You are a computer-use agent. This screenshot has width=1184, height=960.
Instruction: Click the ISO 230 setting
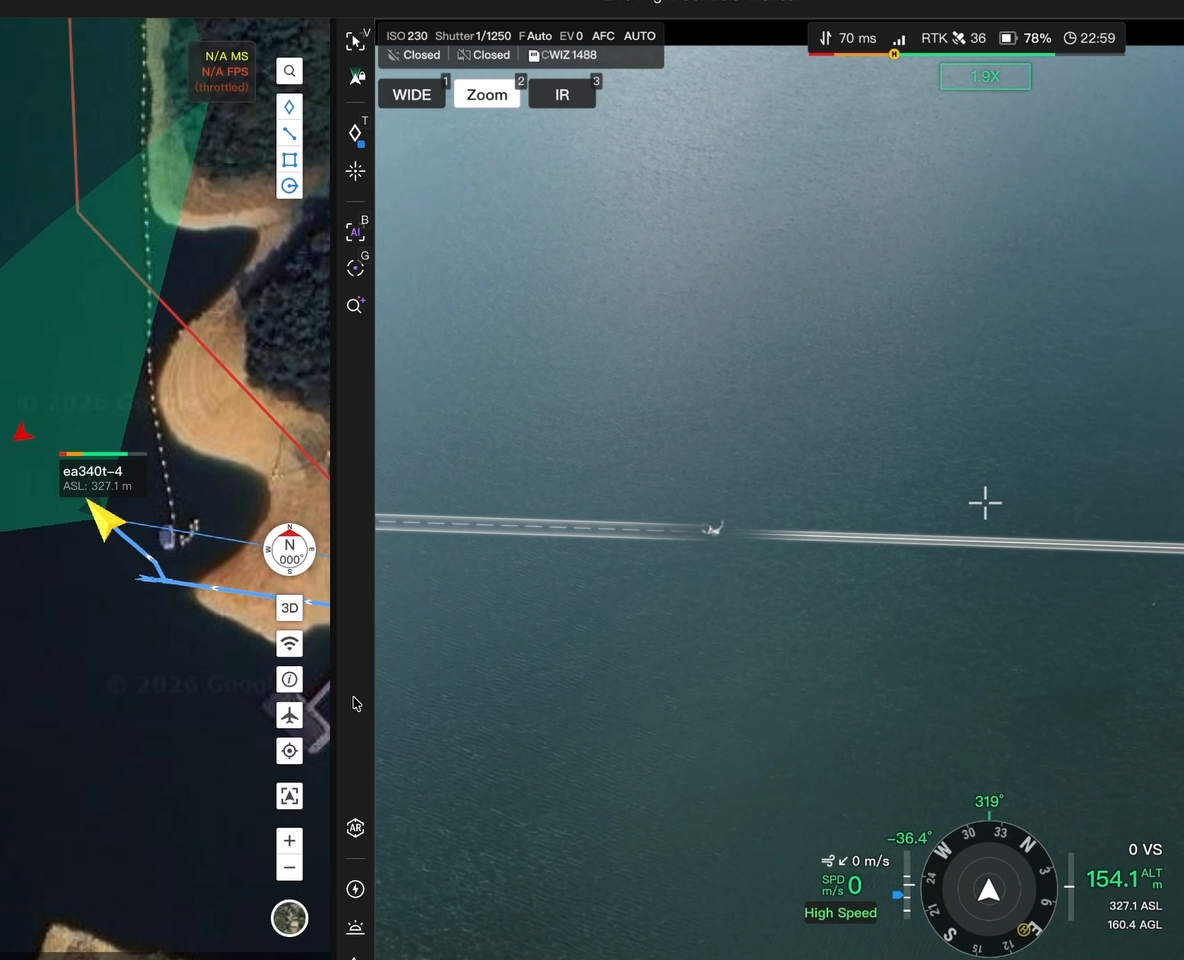(407, 36)
